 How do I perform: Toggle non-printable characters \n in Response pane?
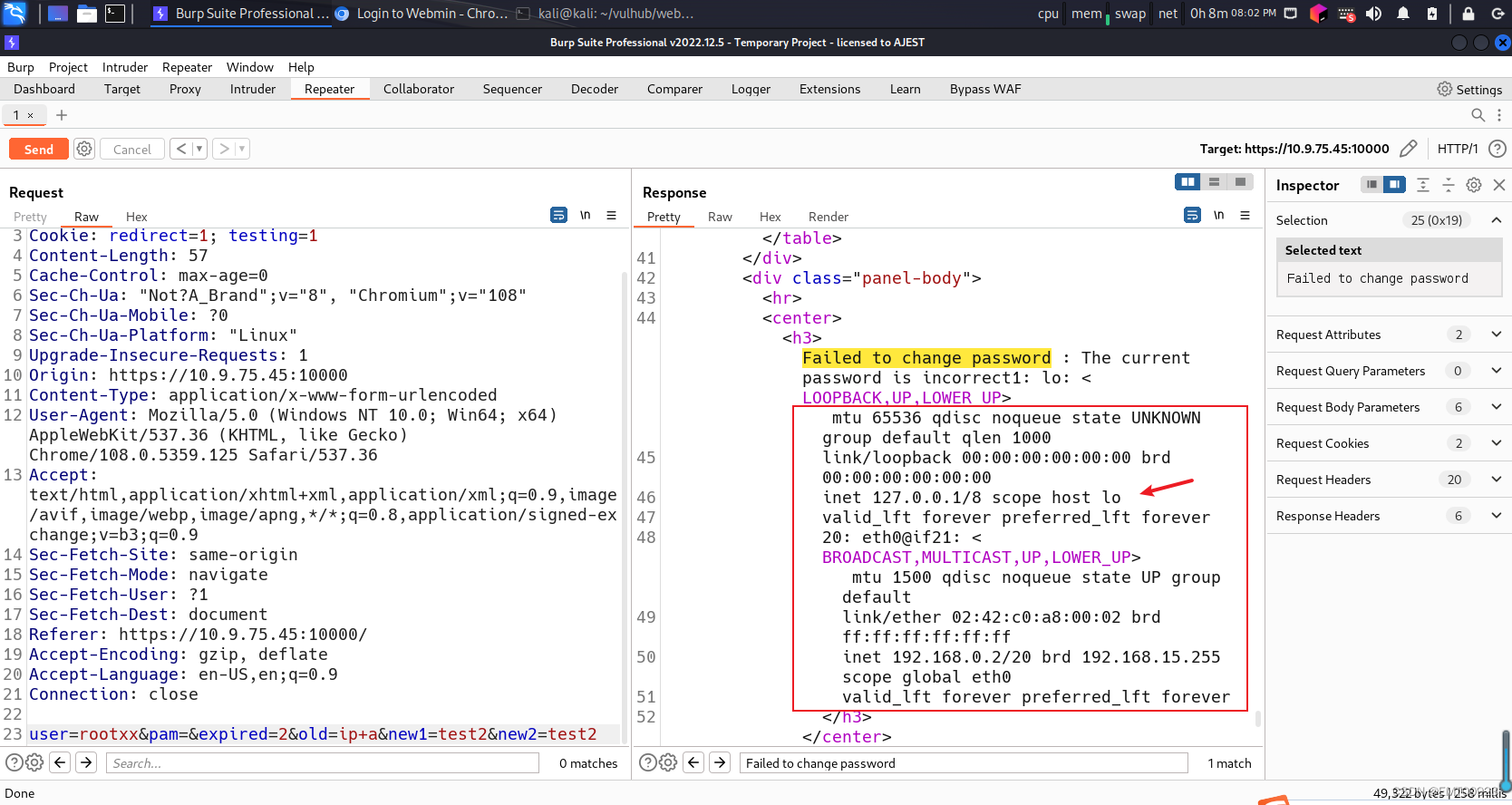tap(1219, 215)
